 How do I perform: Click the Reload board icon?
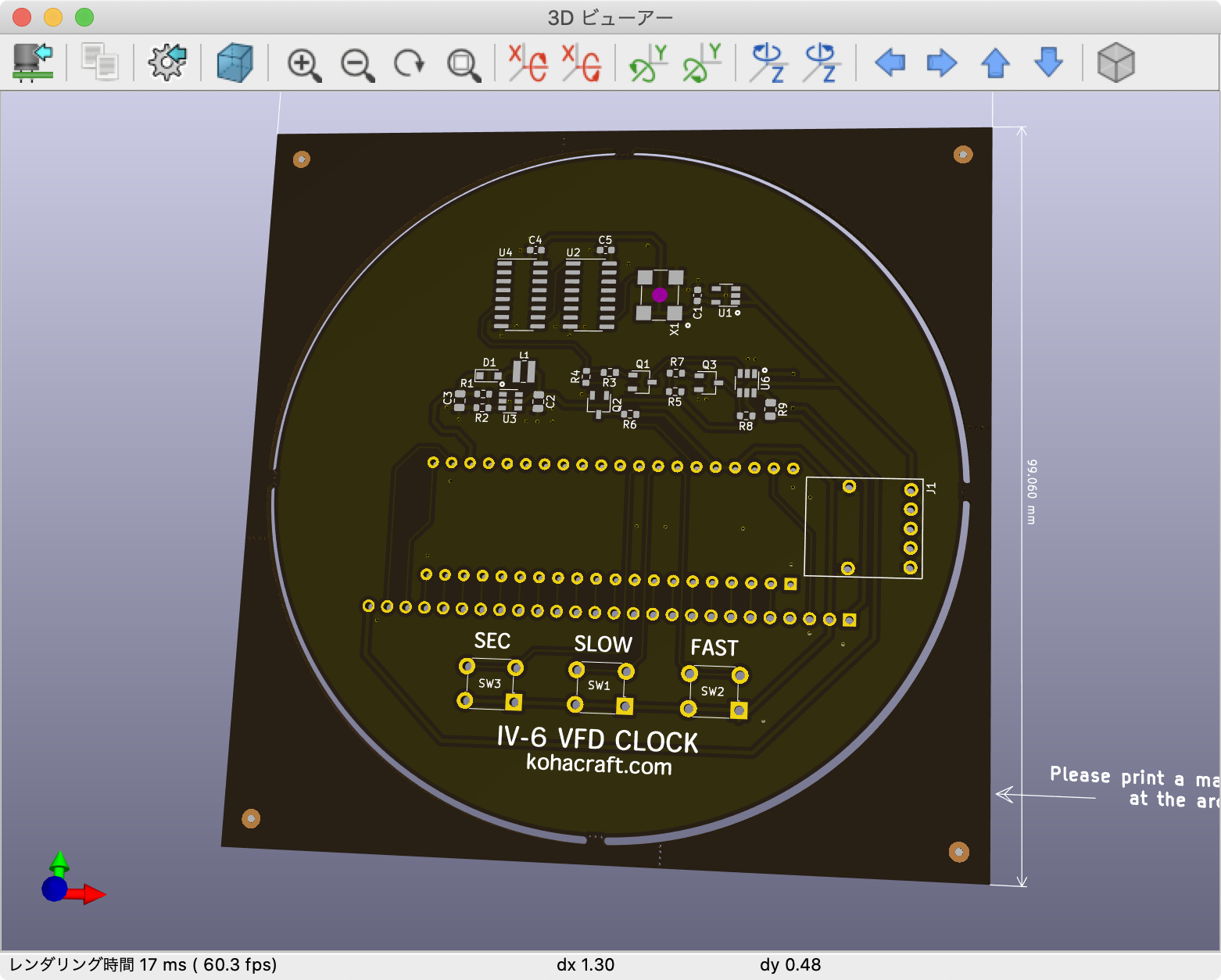click(33, 63)
